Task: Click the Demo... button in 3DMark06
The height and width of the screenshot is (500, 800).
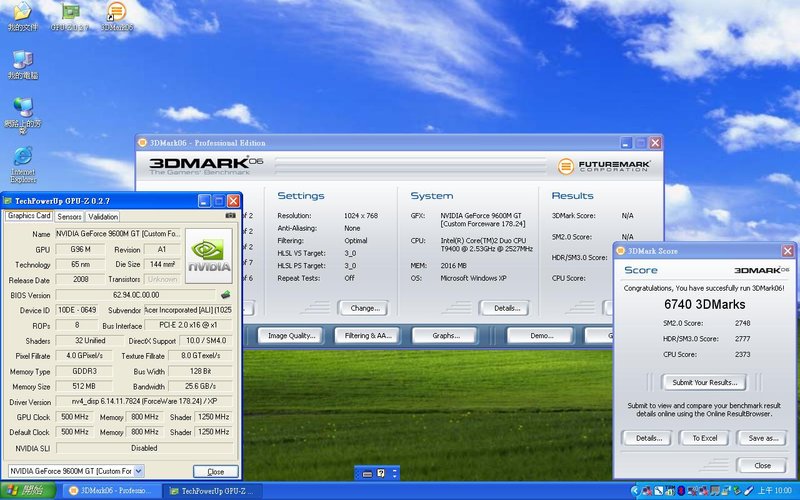Action: (540, 336)
